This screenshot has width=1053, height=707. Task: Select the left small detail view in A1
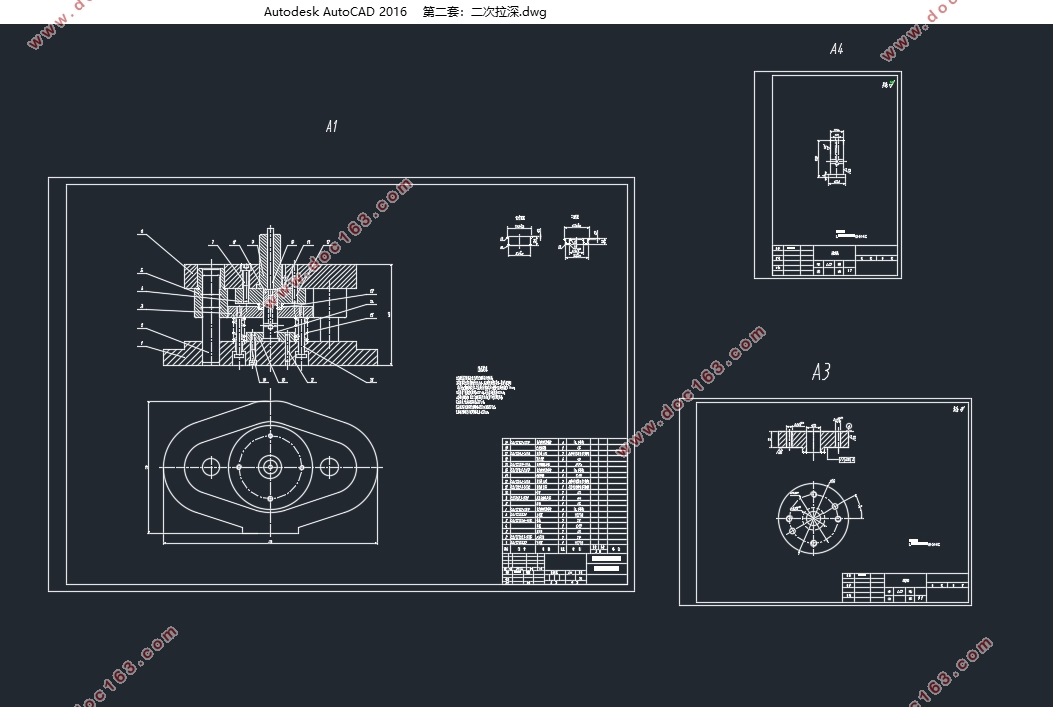coord(520,236)
